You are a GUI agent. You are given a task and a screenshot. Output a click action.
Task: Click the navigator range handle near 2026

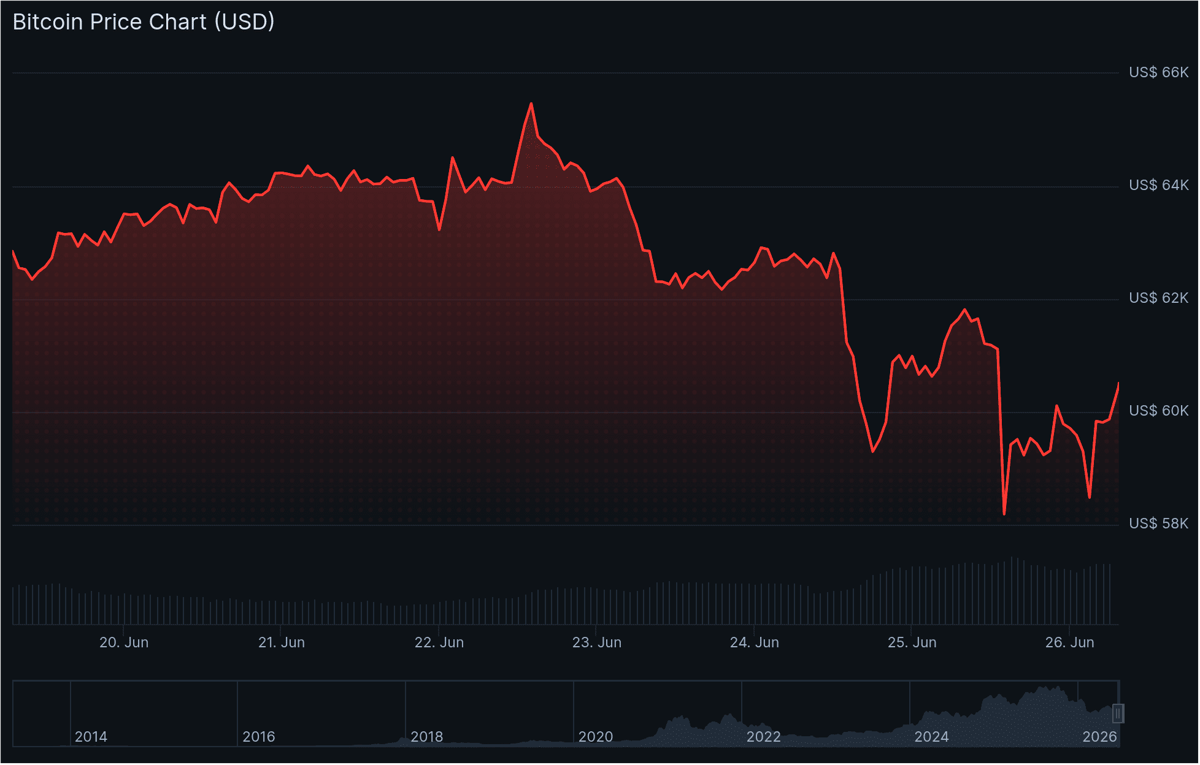(1119, 713)
